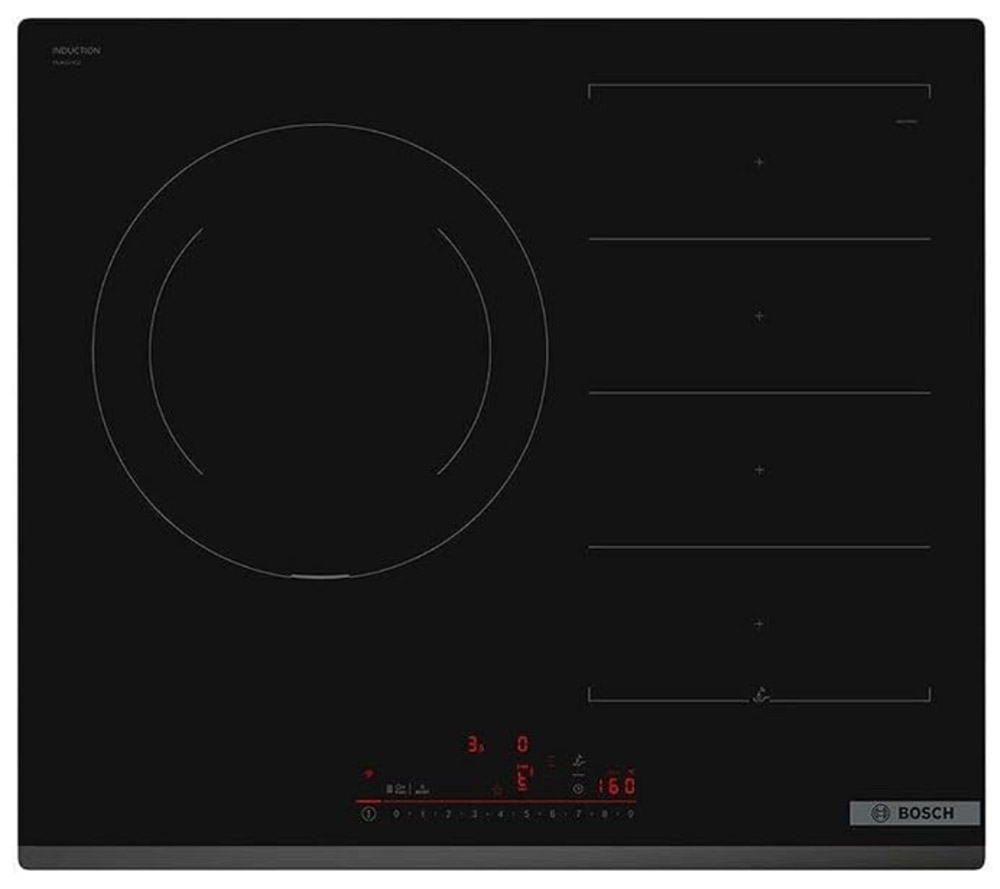Tap the 160 timer display
The image size is (1000, 889).
616,786
